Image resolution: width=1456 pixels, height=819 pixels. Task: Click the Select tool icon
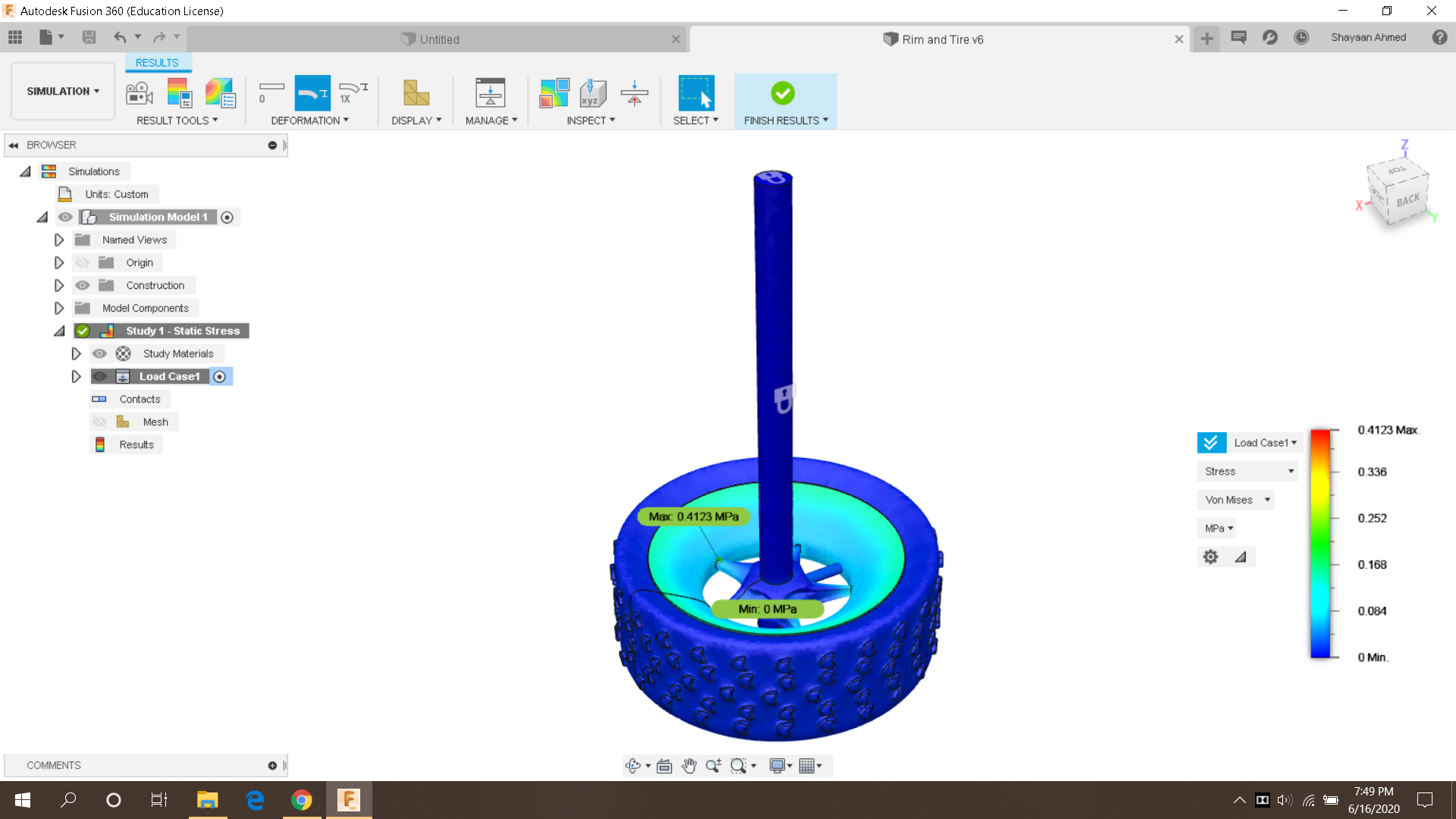tap(695, 93)
